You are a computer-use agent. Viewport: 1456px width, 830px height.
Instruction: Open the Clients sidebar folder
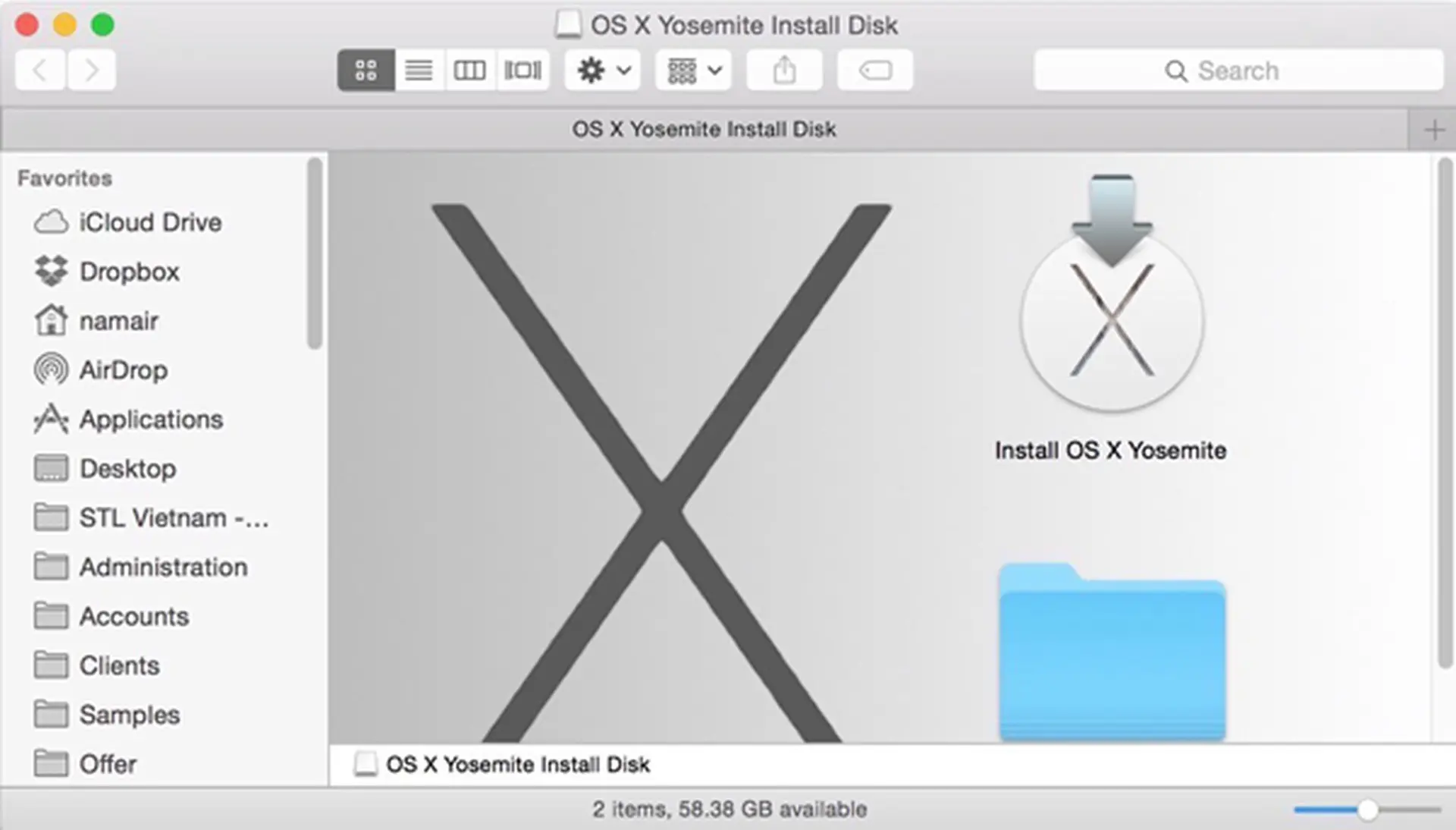96,666
